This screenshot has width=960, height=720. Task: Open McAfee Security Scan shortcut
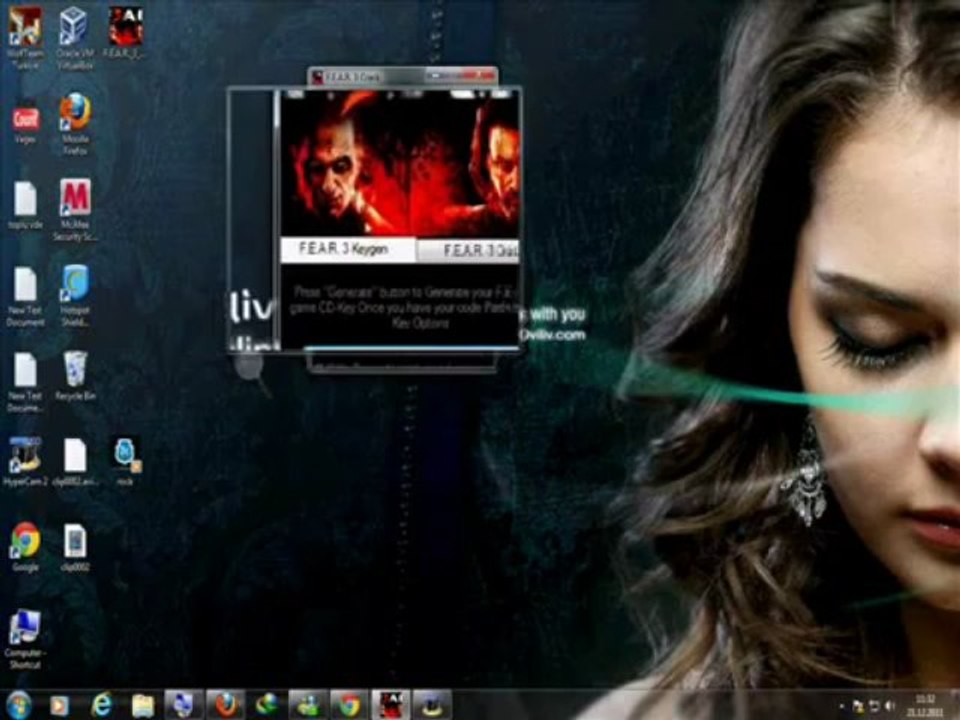(x=75, y=209)
